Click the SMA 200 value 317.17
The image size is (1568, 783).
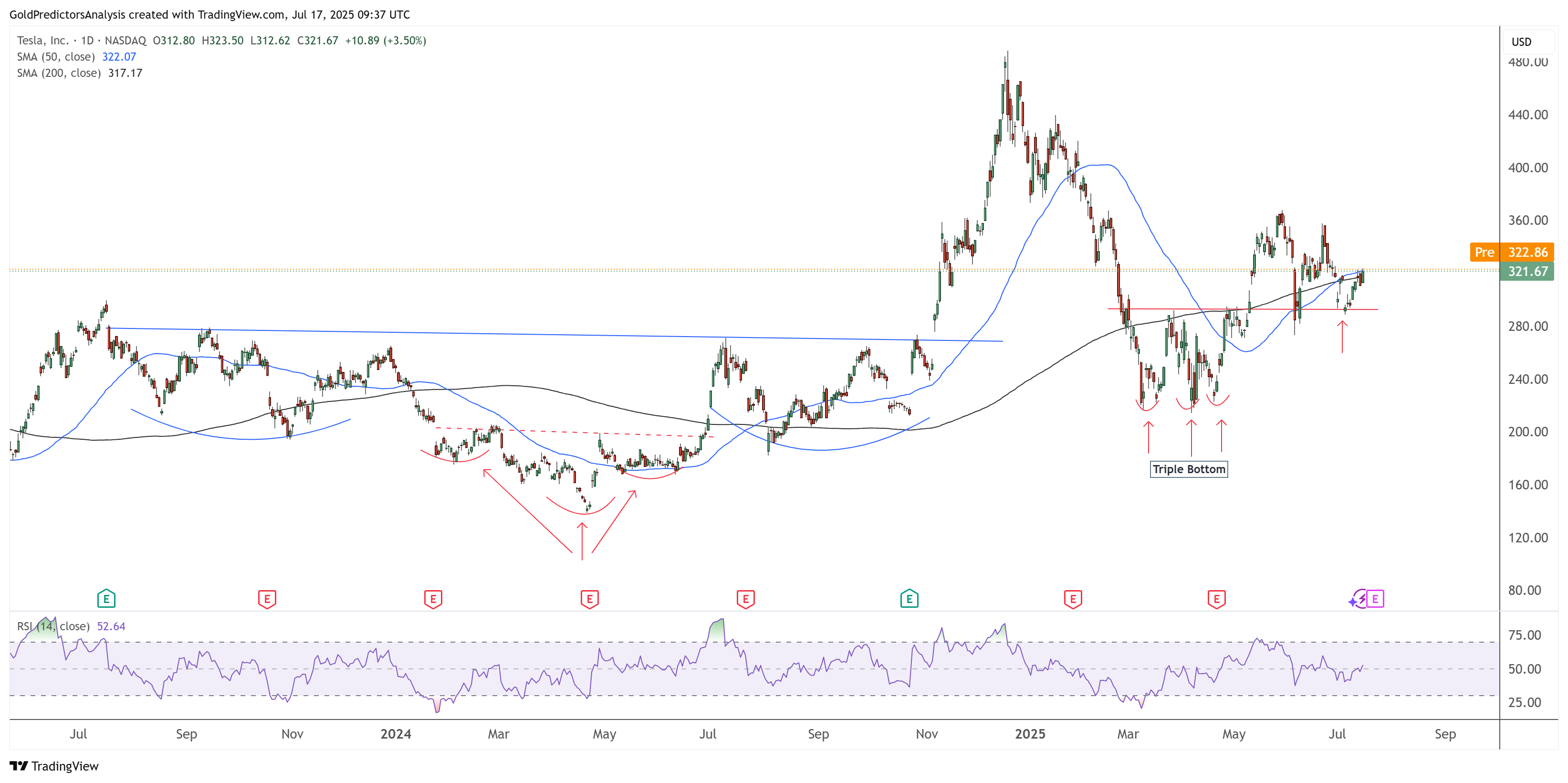coord(125,73)
